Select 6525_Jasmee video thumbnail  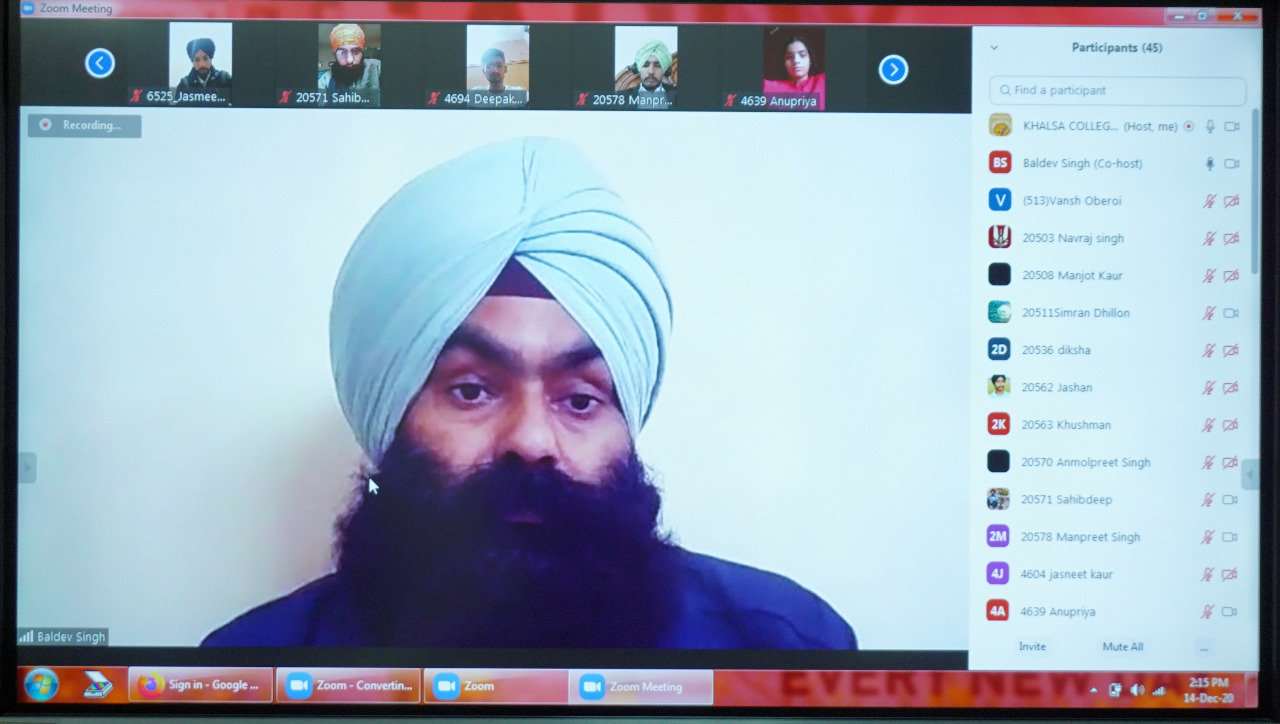(200, 64)
